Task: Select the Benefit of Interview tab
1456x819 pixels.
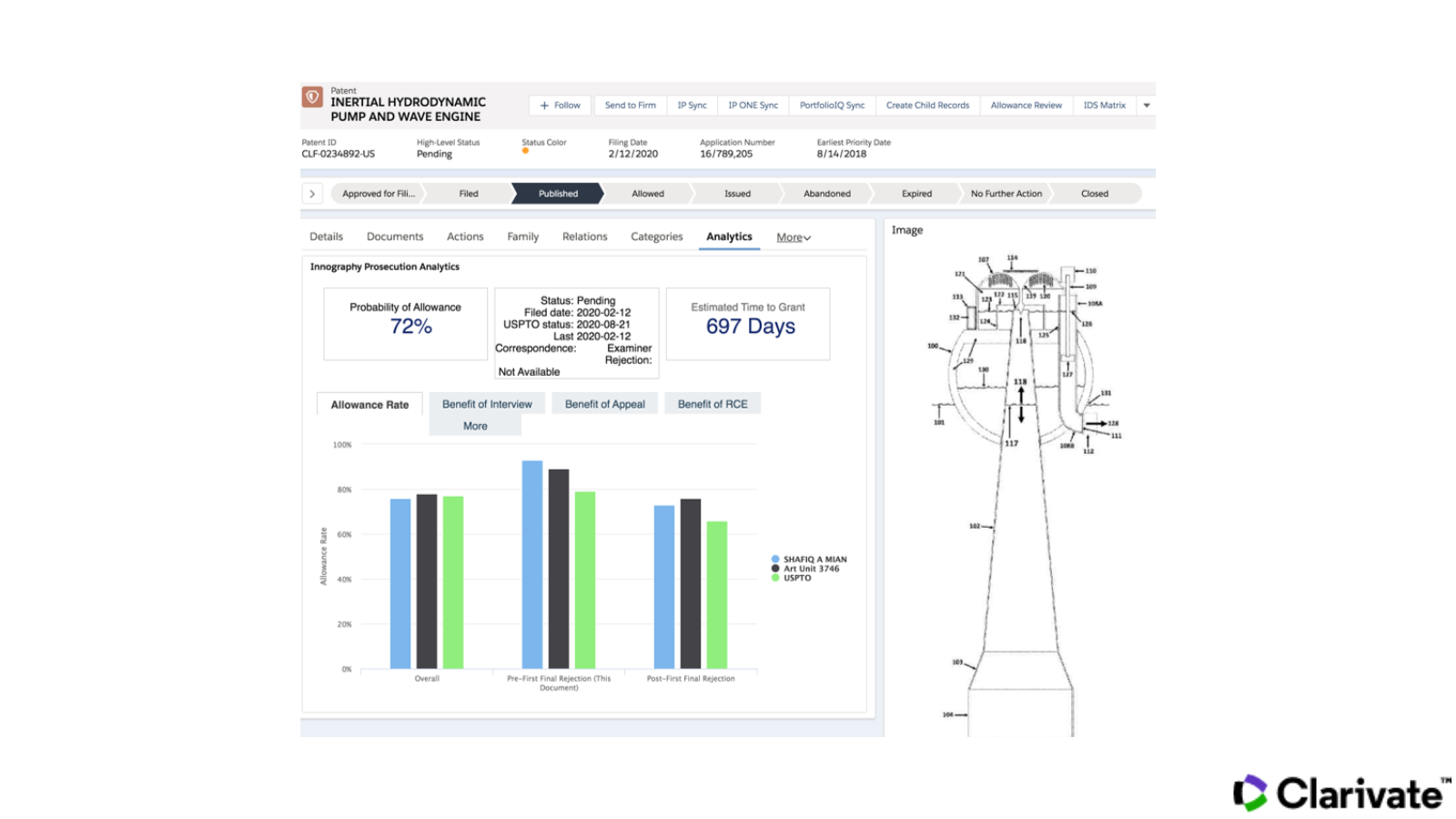Action: coord(487,404)
